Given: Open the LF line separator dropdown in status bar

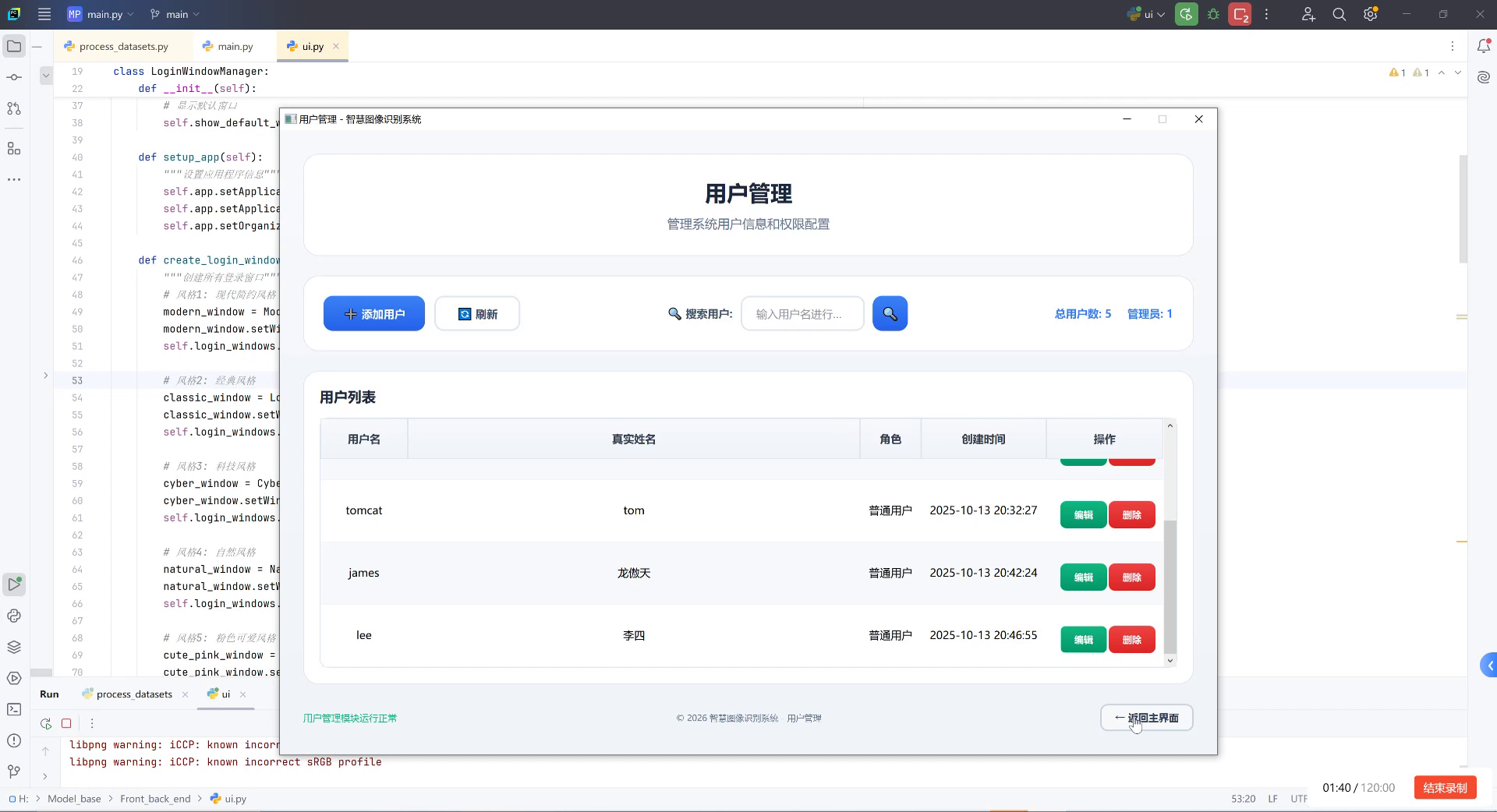Looking at the screenshot, I should 1272,798.
